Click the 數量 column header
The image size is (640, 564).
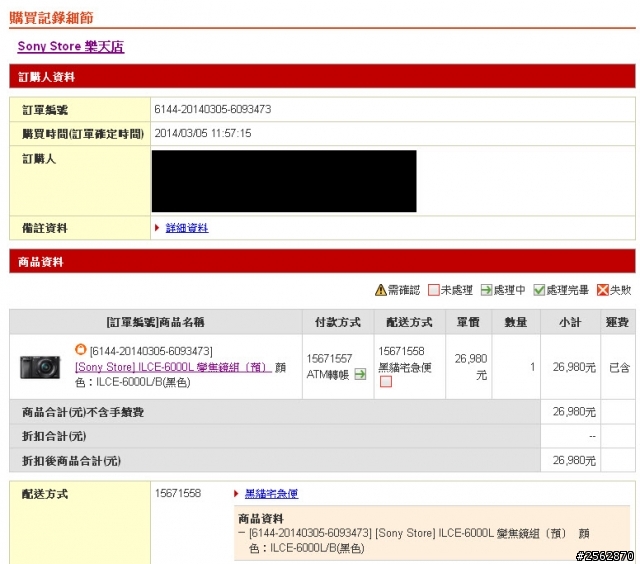pos(516,322)
